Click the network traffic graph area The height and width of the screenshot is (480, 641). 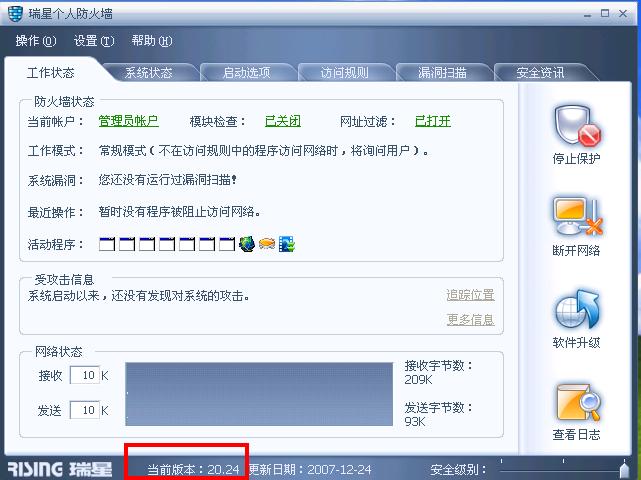pos(259,394)
